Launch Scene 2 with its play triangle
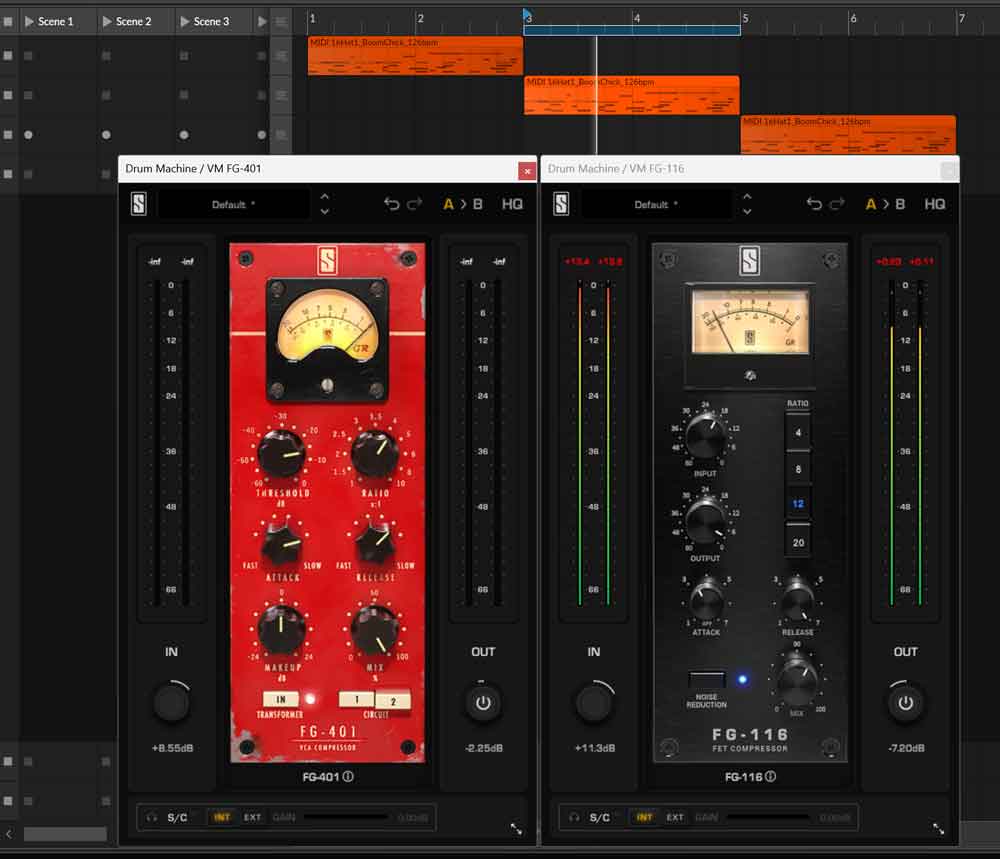The width and height of the screenshot is (1000, 859). point(107,21)
